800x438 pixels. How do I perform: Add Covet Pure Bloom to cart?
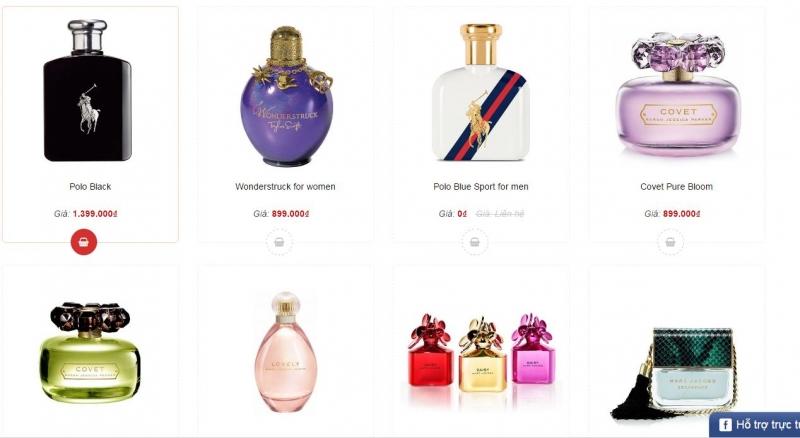pyautogui.click(x=670, y=242)
